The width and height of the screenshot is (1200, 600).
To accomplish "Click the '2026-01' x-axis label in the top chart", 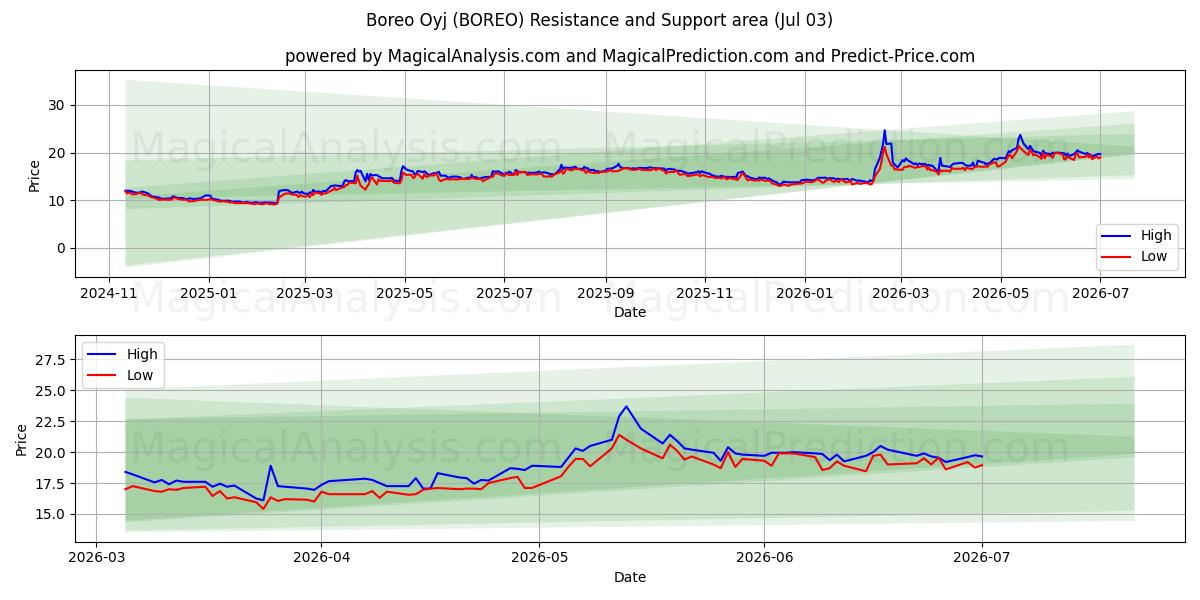I will [x=805, y=294].
